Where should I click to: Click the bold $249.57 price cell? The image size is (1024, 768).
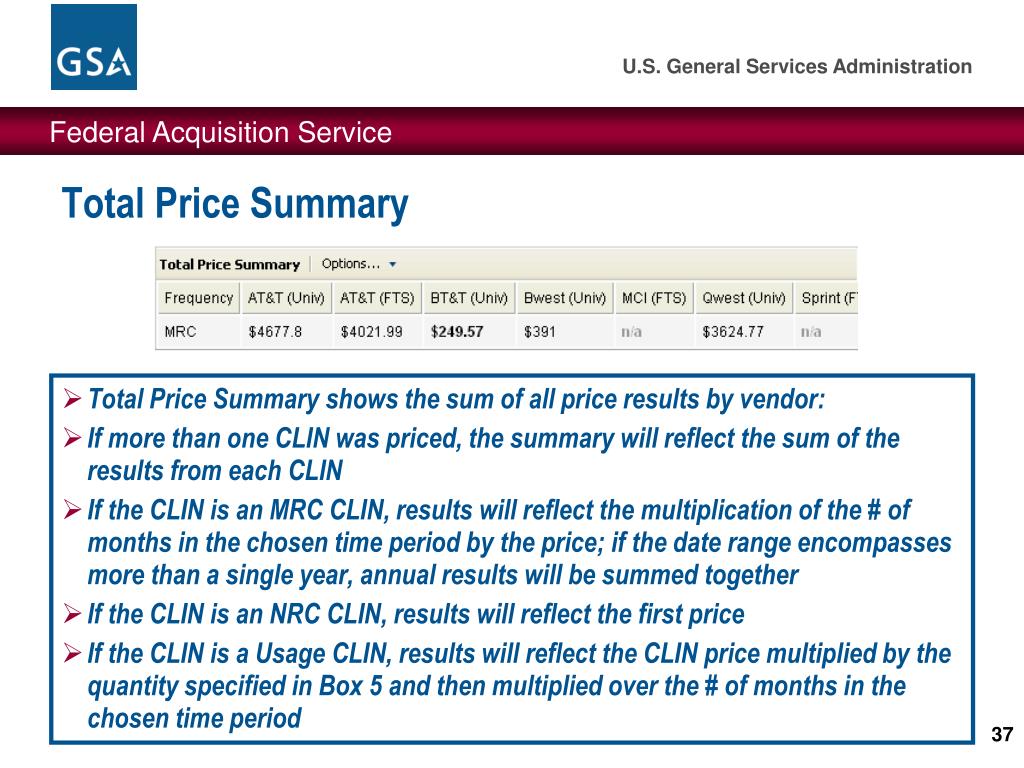[x=456, y=332]
